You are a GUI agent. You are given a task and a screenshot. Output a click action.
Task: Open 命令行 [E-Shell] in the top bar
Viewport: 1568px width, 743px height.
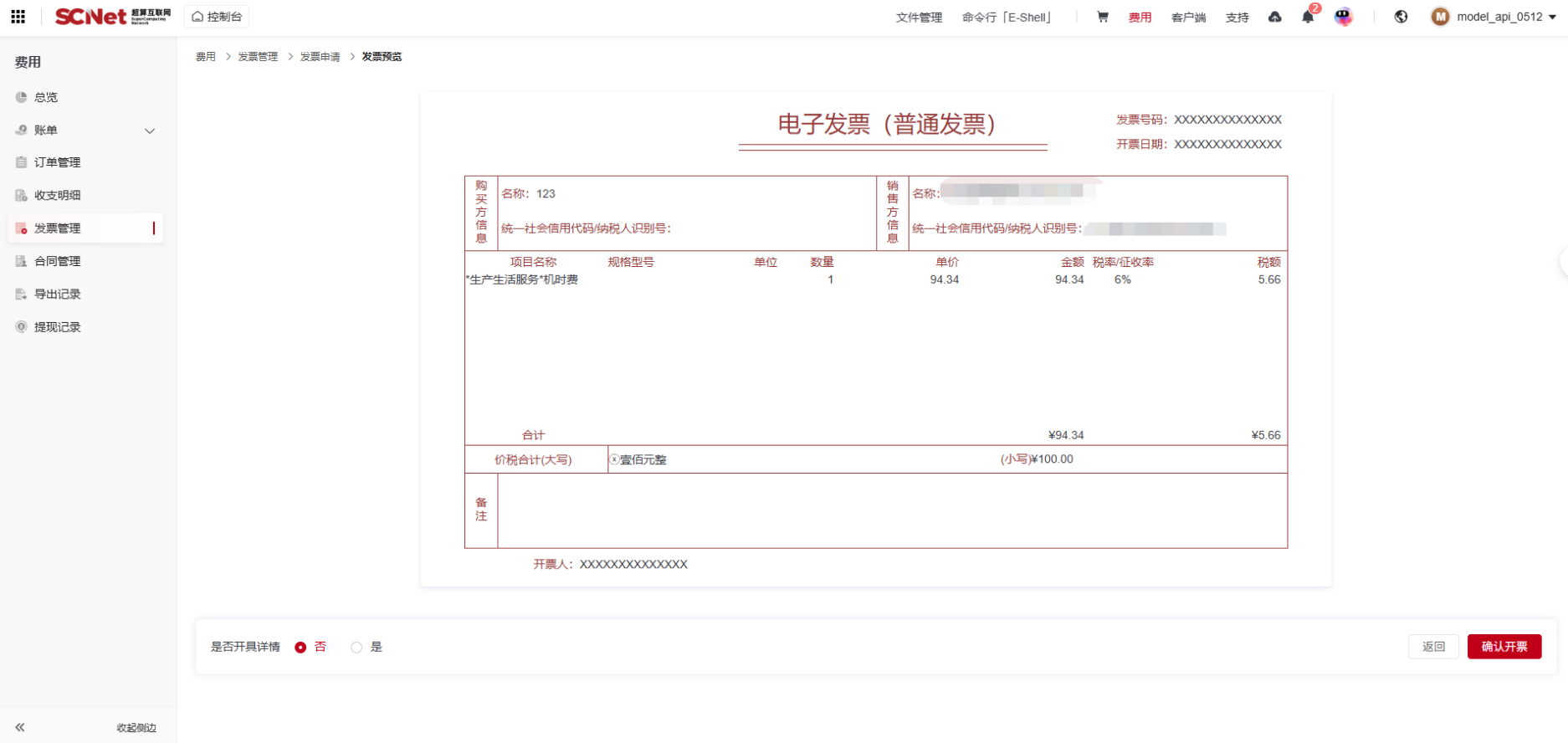[1007, 17]
